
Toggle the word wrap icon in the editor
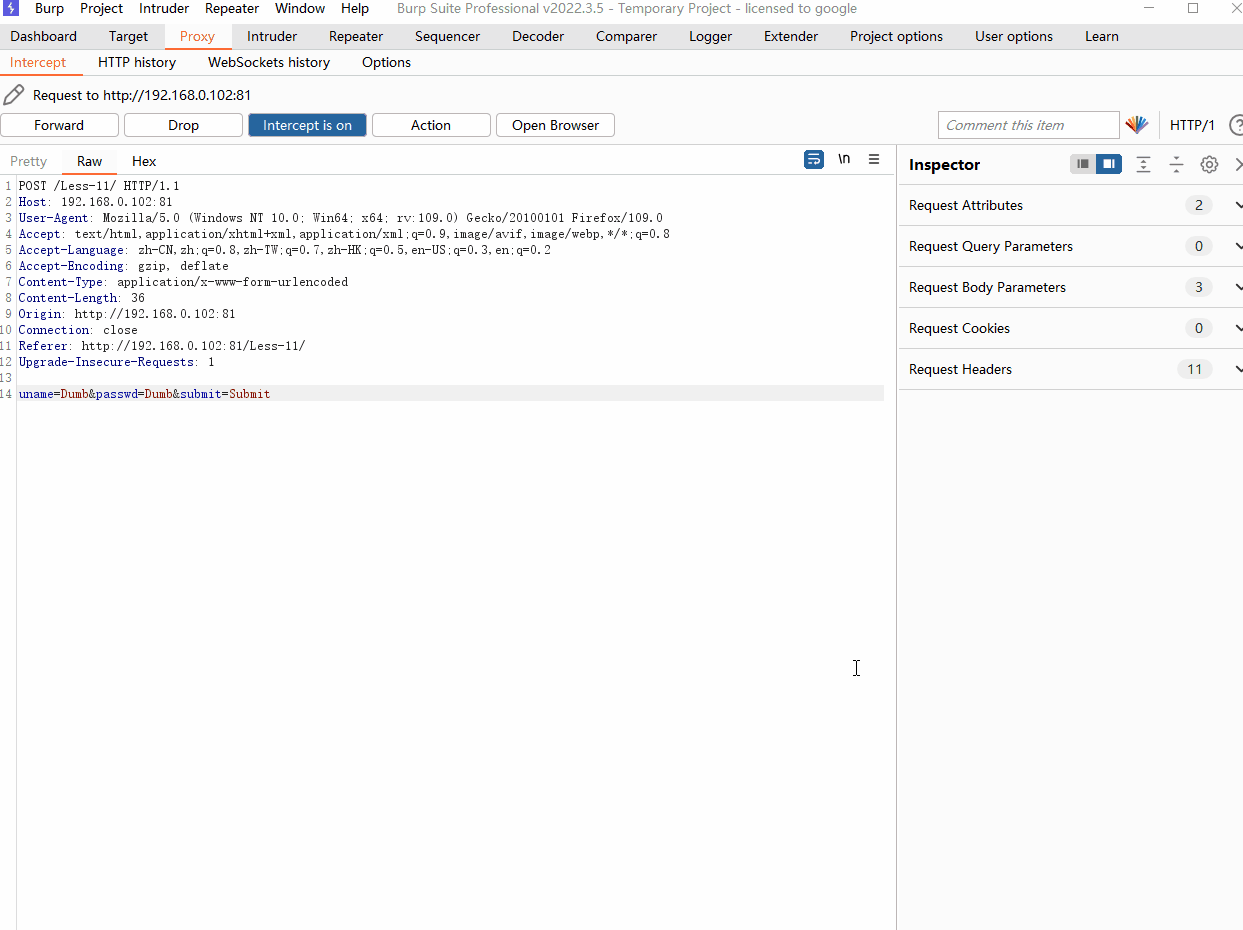point(814,159)
